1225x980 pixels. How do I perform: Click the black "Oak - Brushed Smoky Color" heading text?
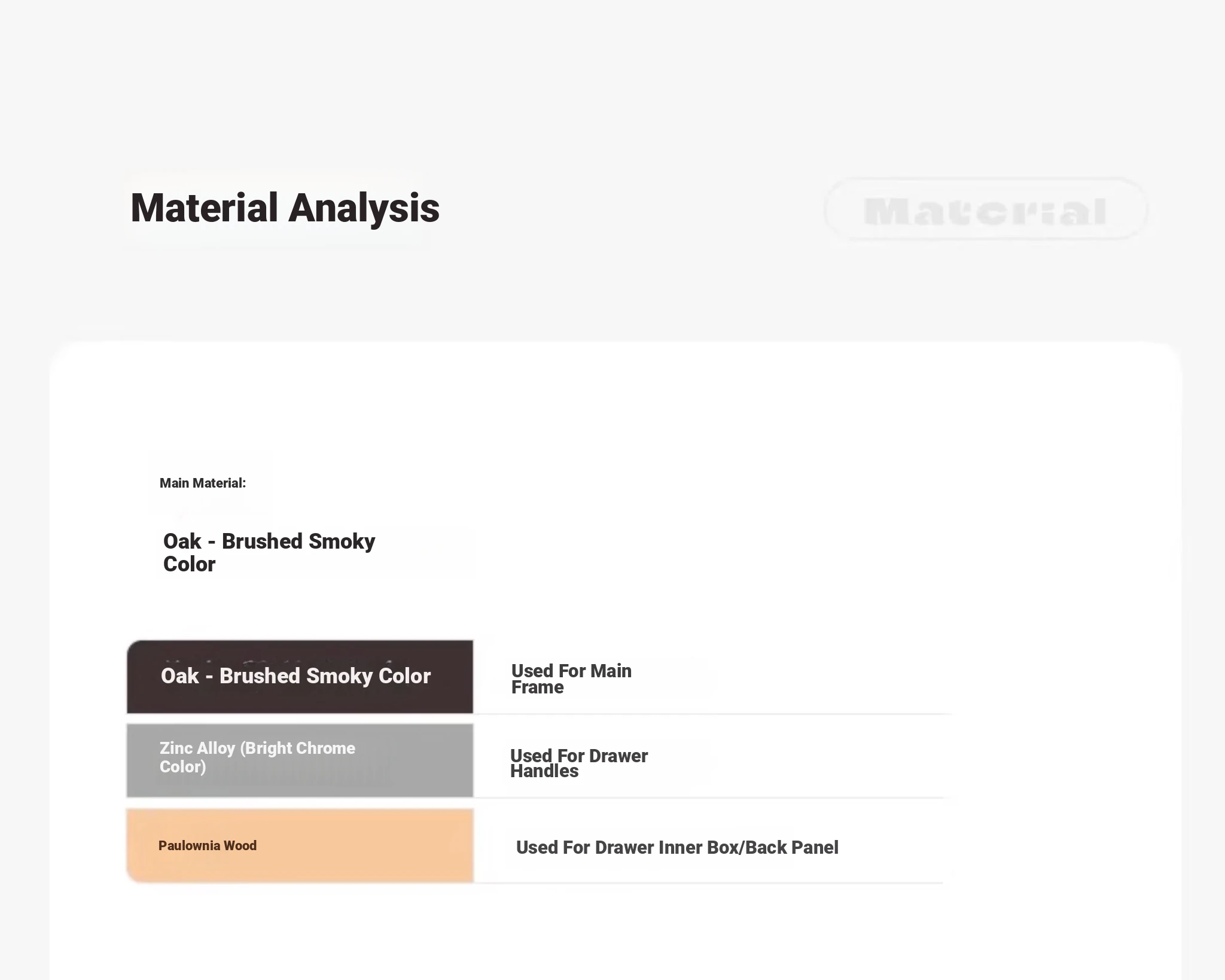point(269,552)
